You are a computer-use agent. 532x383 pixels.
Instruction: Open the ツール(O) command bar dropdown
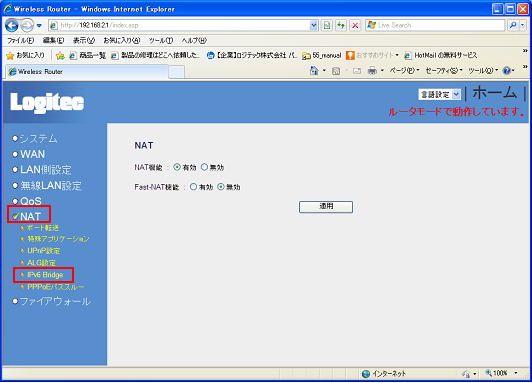coord(482,71)
